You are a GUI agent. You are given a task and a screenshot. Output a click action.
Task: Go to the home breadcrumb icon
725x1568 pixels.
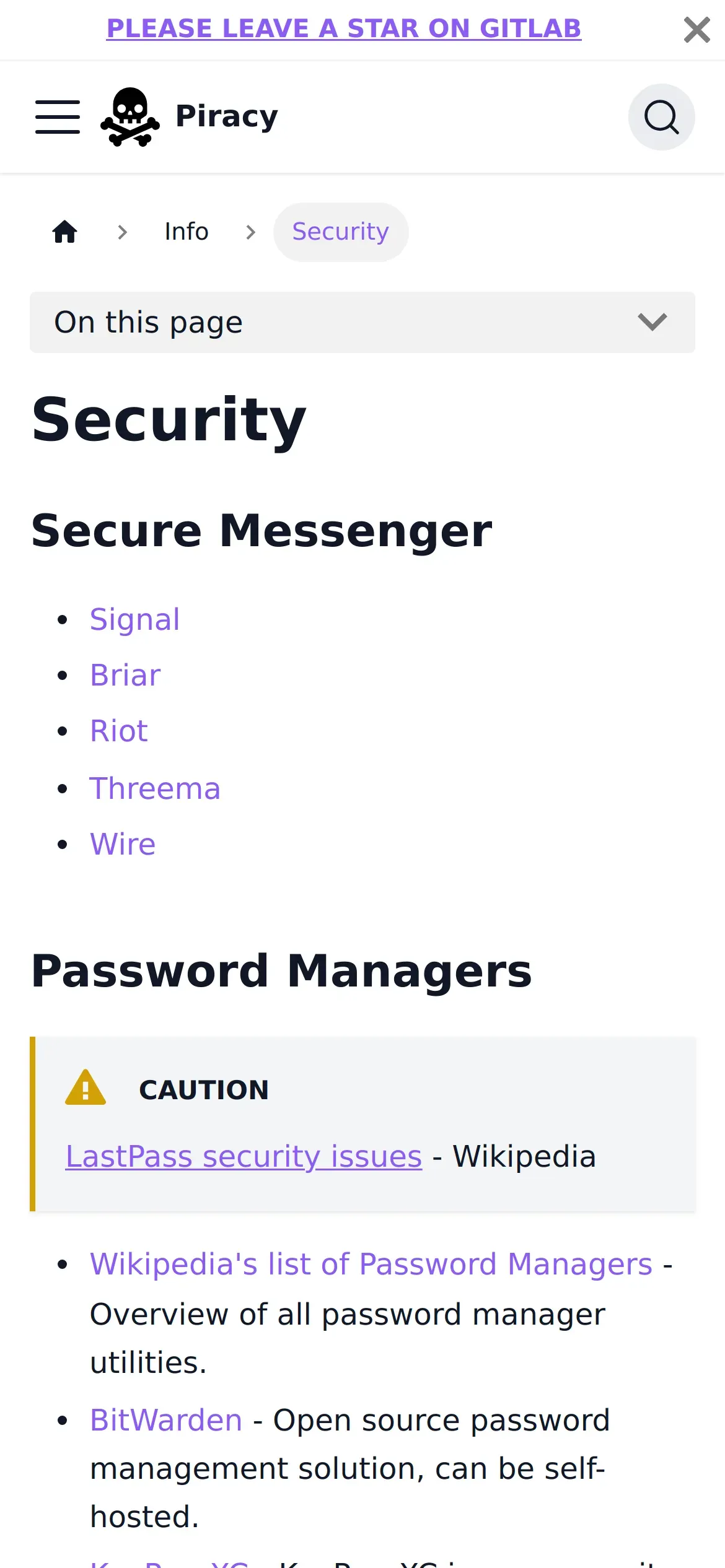point(65,232)
